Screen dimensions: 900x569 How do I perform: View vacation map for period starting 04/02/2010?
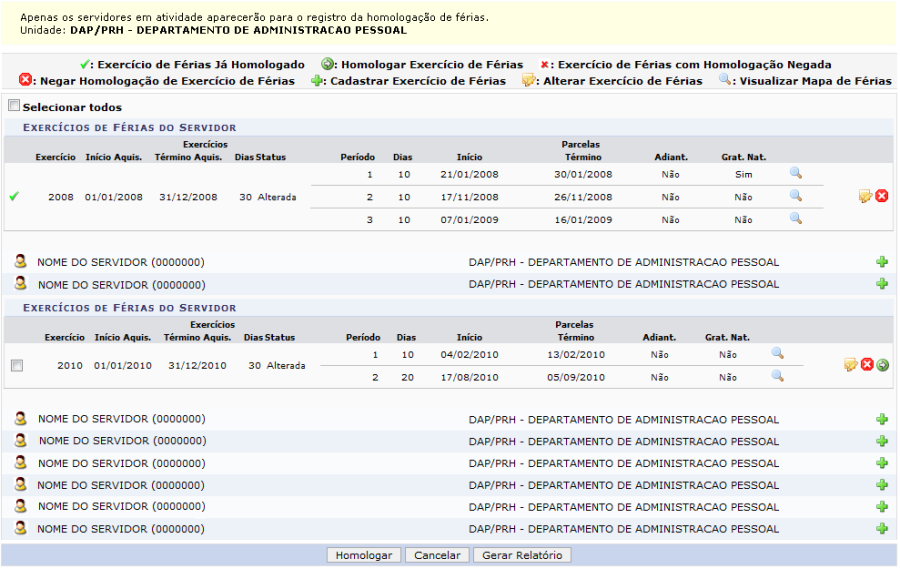(777, 354)
